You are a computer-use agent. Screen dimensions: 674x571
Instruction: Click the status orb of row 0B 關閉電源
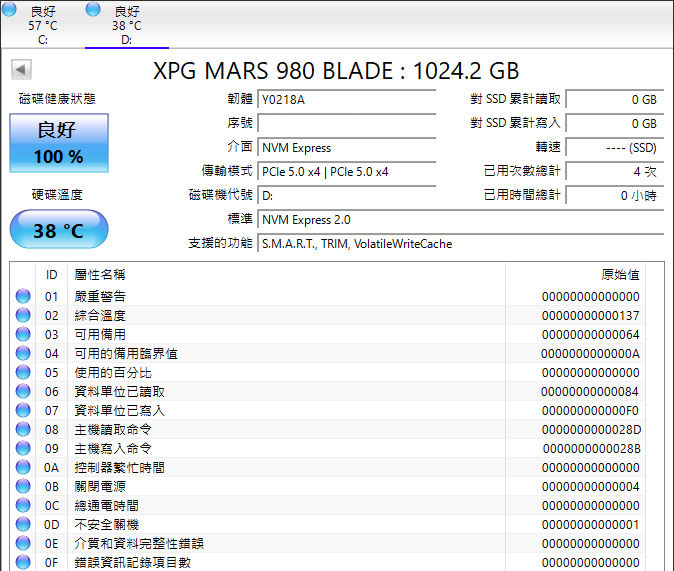tap(23, 486)
